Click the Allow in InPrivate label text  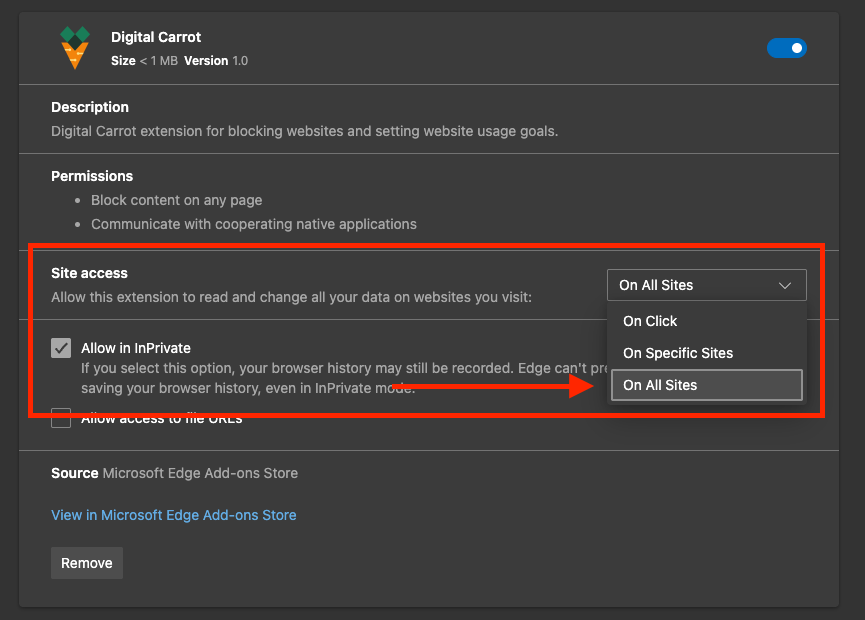coord(136,348)
